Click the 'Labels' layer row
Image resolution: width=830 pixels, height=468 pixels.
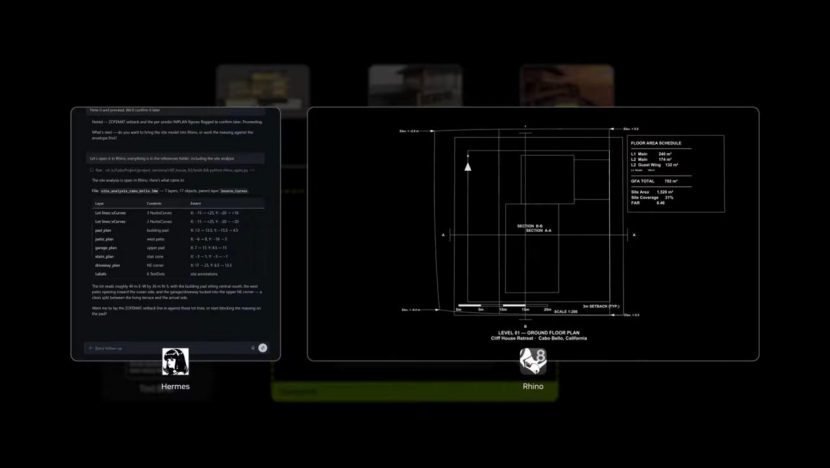(178, 274)
